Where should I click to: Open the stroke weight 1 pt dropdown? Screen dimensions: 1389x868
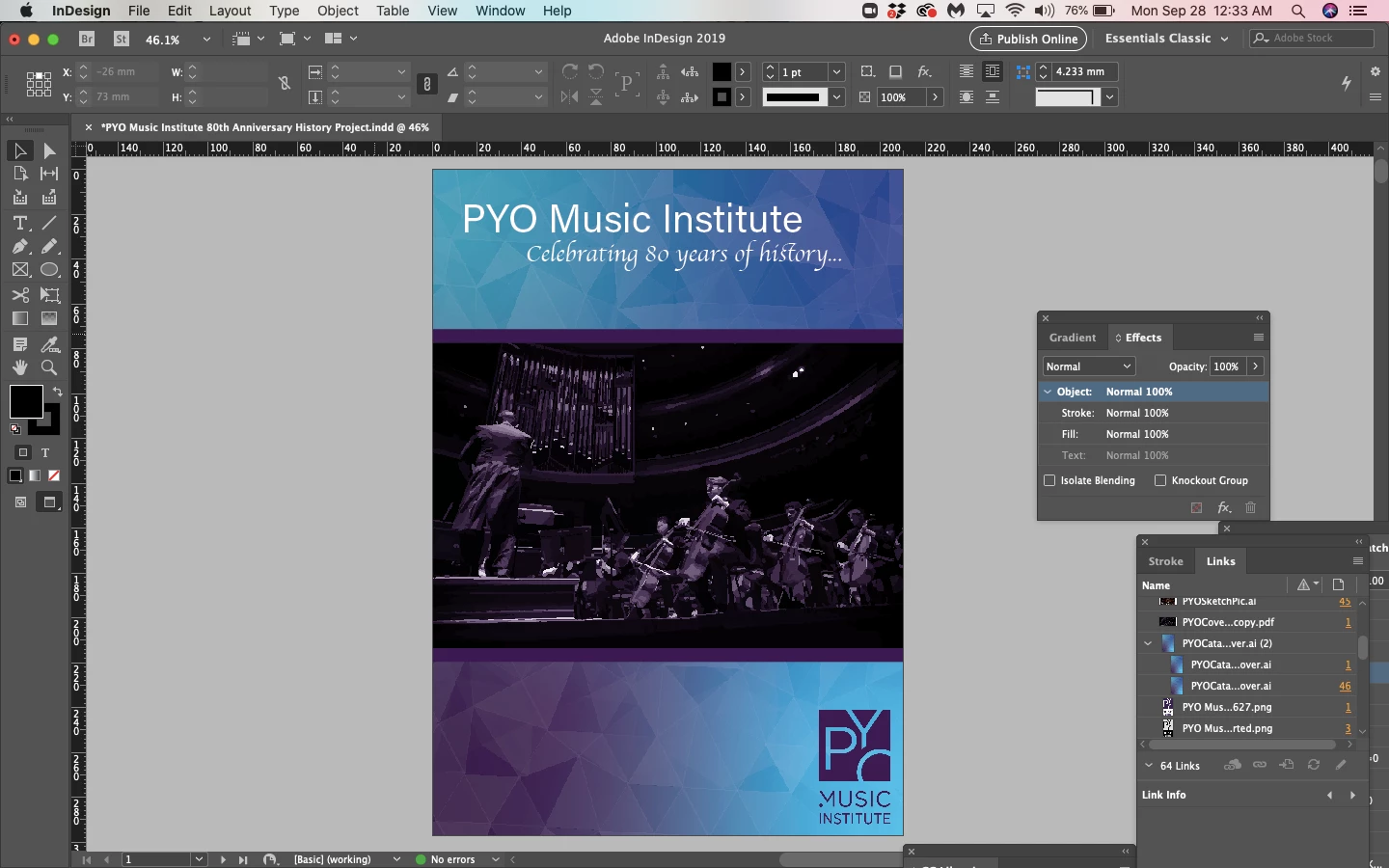coord(836,72)
